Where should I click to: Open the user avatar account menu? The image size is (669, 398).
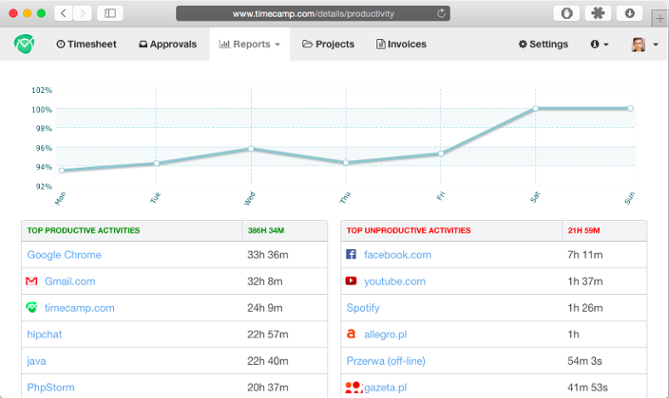pyautogui.click(x=645, y=44)
